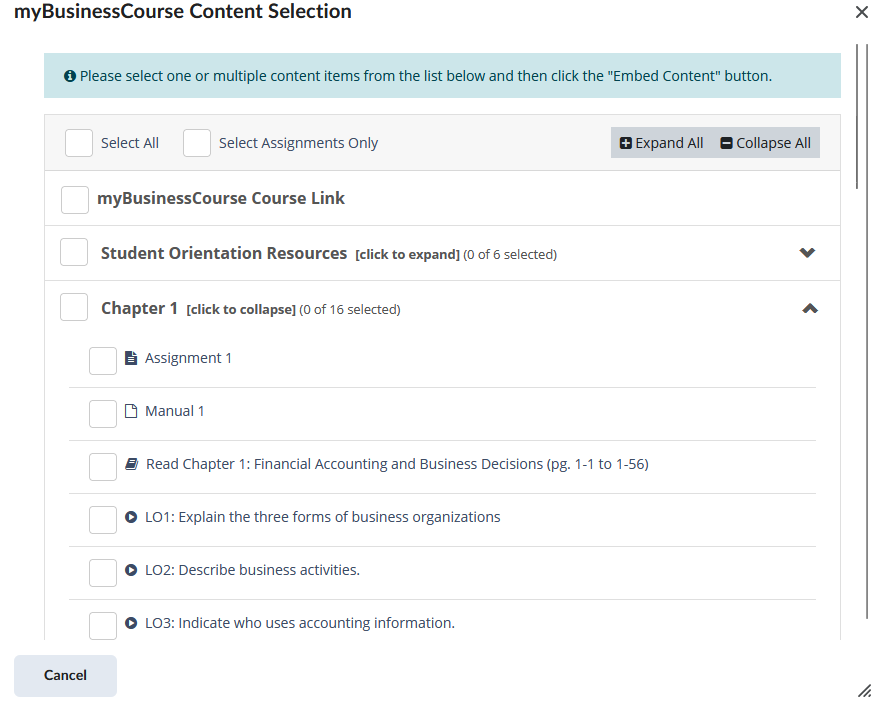
Task: Check the Chapter 1 section checkbox
Action: click(74, 307)
